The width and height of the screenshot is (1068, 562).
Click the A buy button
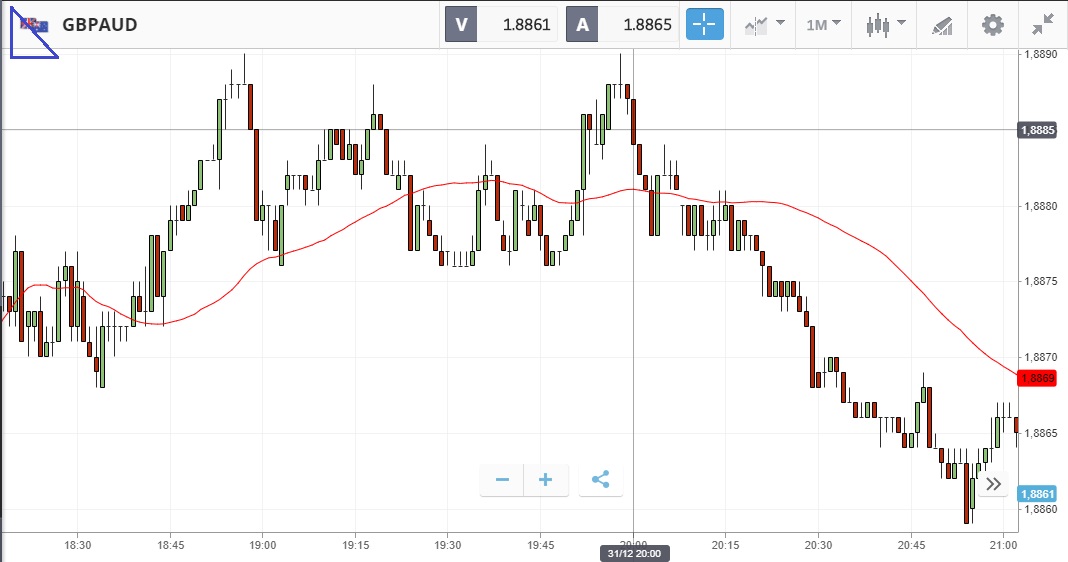click(x=582, y=25)
